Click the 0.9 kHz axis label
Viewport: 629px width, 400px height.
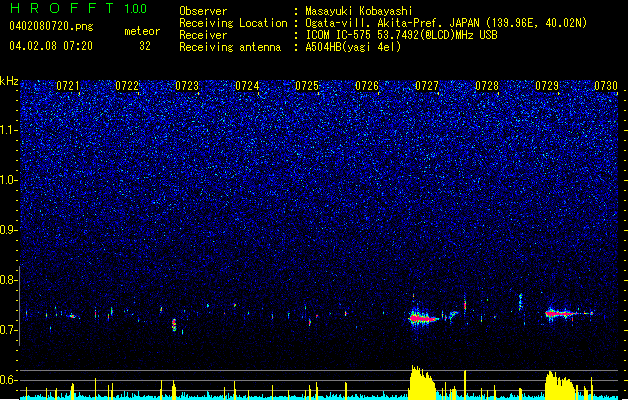pyautogui.click(x=8, y=229)
